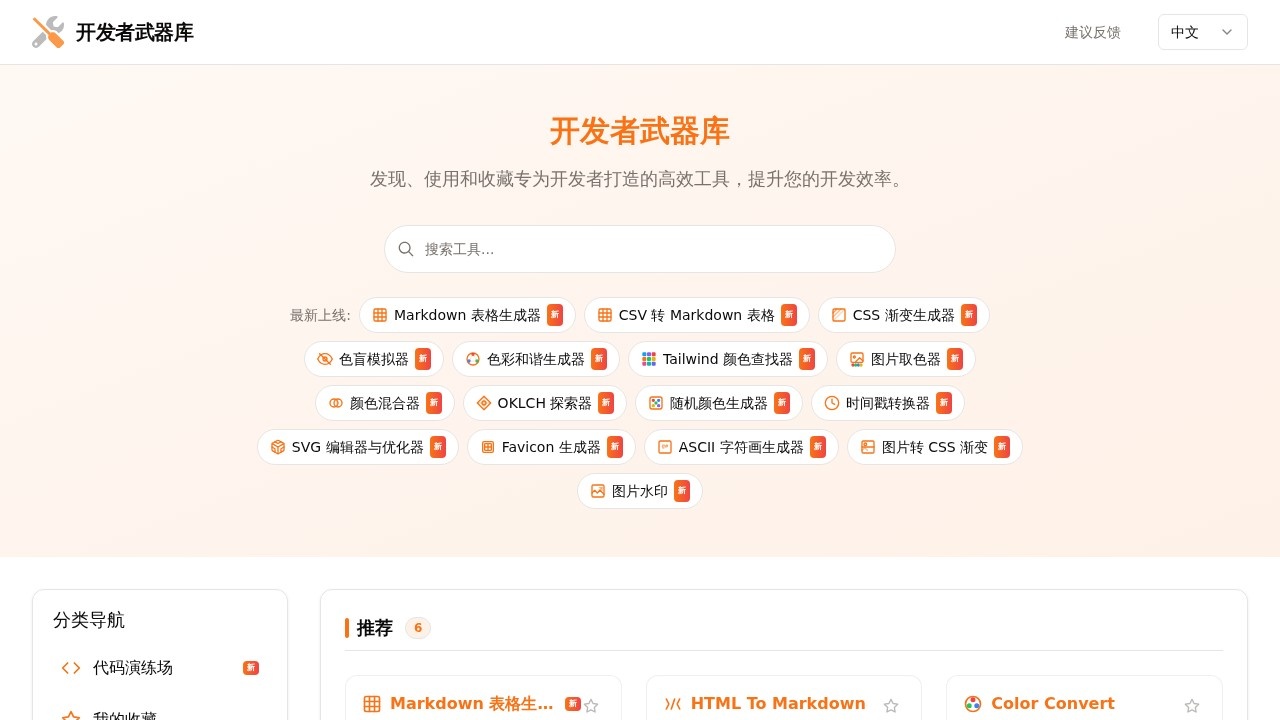
Task: Click the 时间戳转换器 clock icon
Action: point(831,403)
